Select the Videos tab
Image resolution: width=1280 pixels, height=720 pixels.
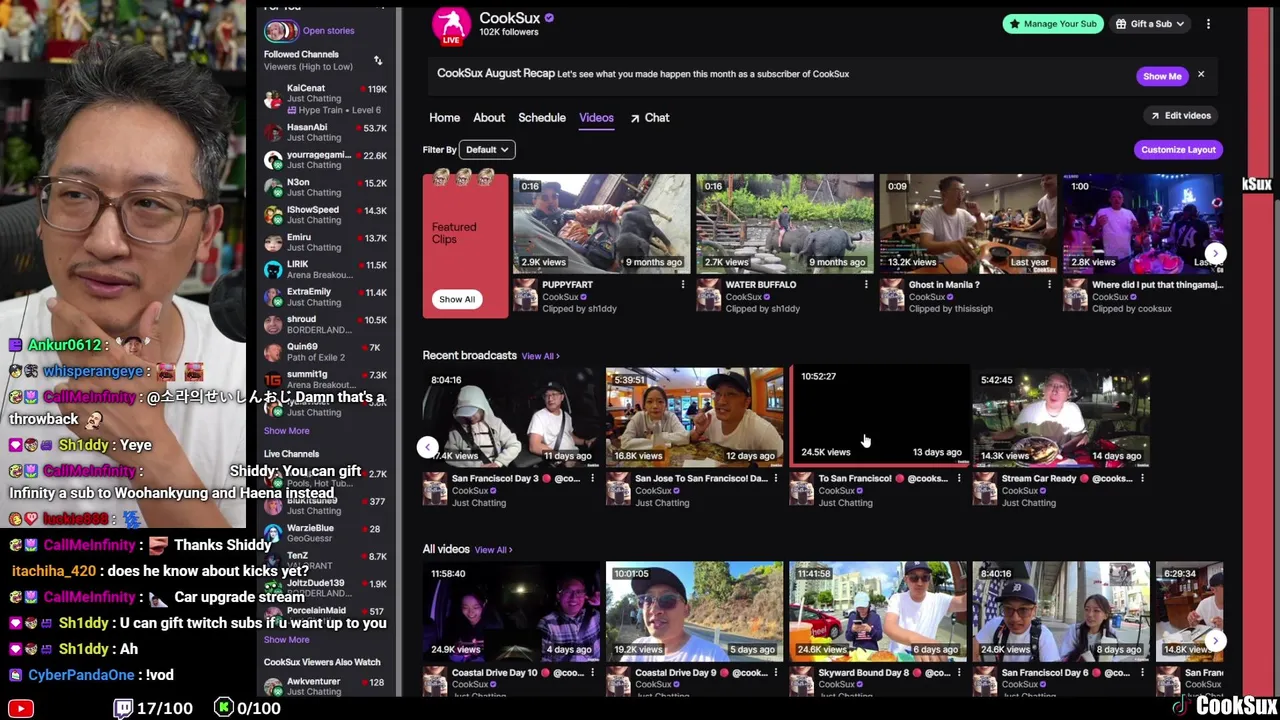point(596,118)
